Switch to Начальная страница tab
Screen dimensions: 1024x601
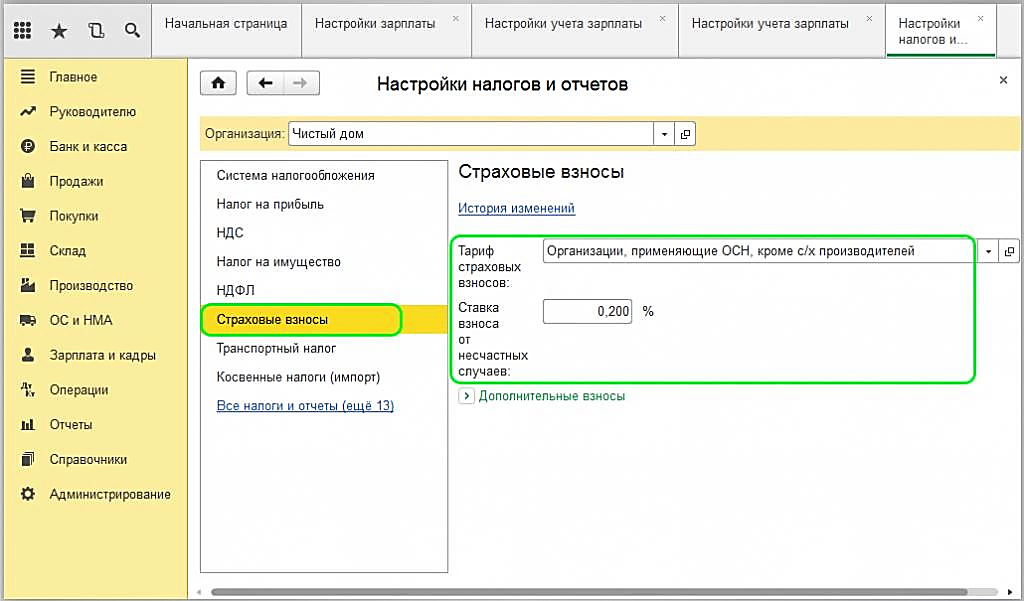[226, 30]
